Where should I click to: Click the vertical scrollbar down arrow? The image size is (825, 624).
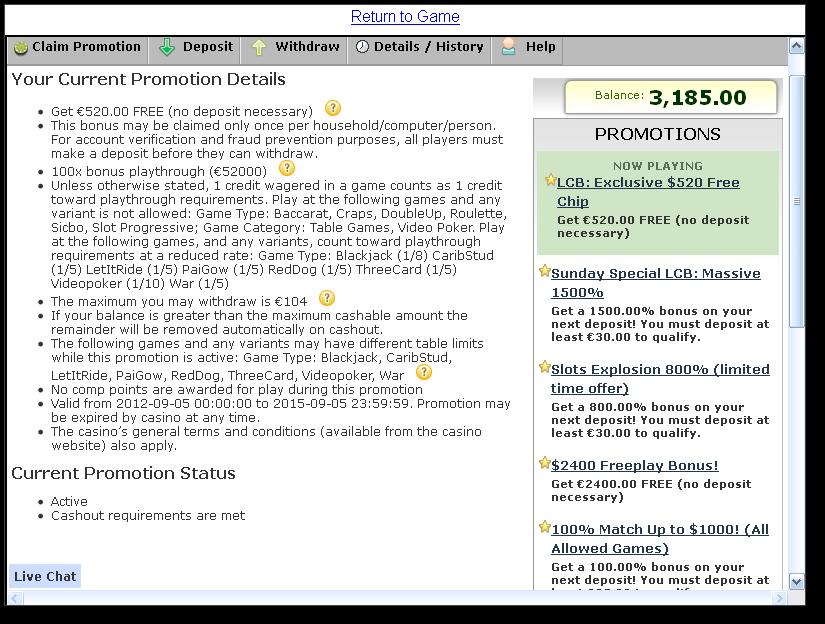coord(797,582)
